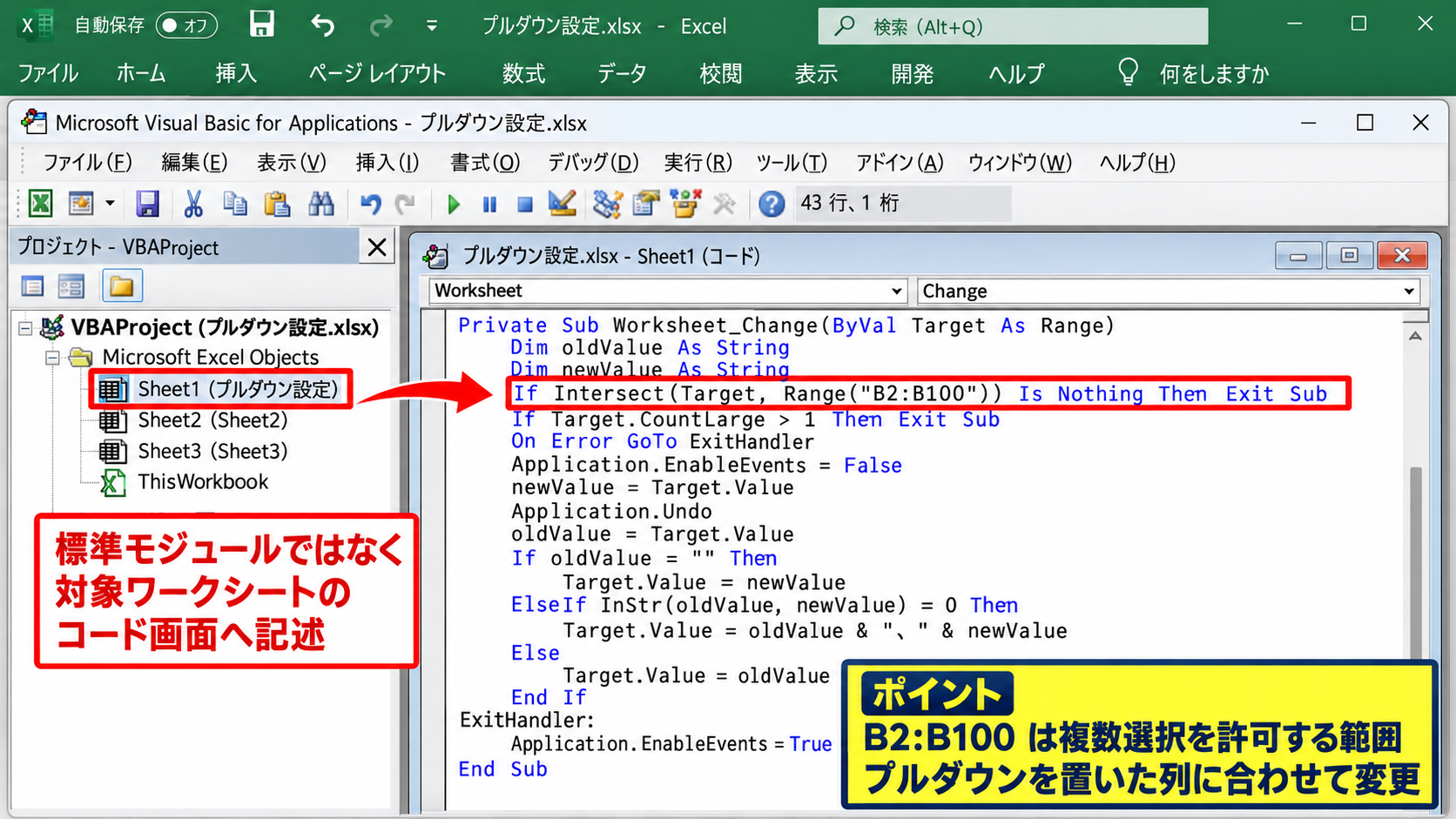Collapse the VBAProject tree node
Screen dimensions: 1456x819
click(x=25, y=328)
